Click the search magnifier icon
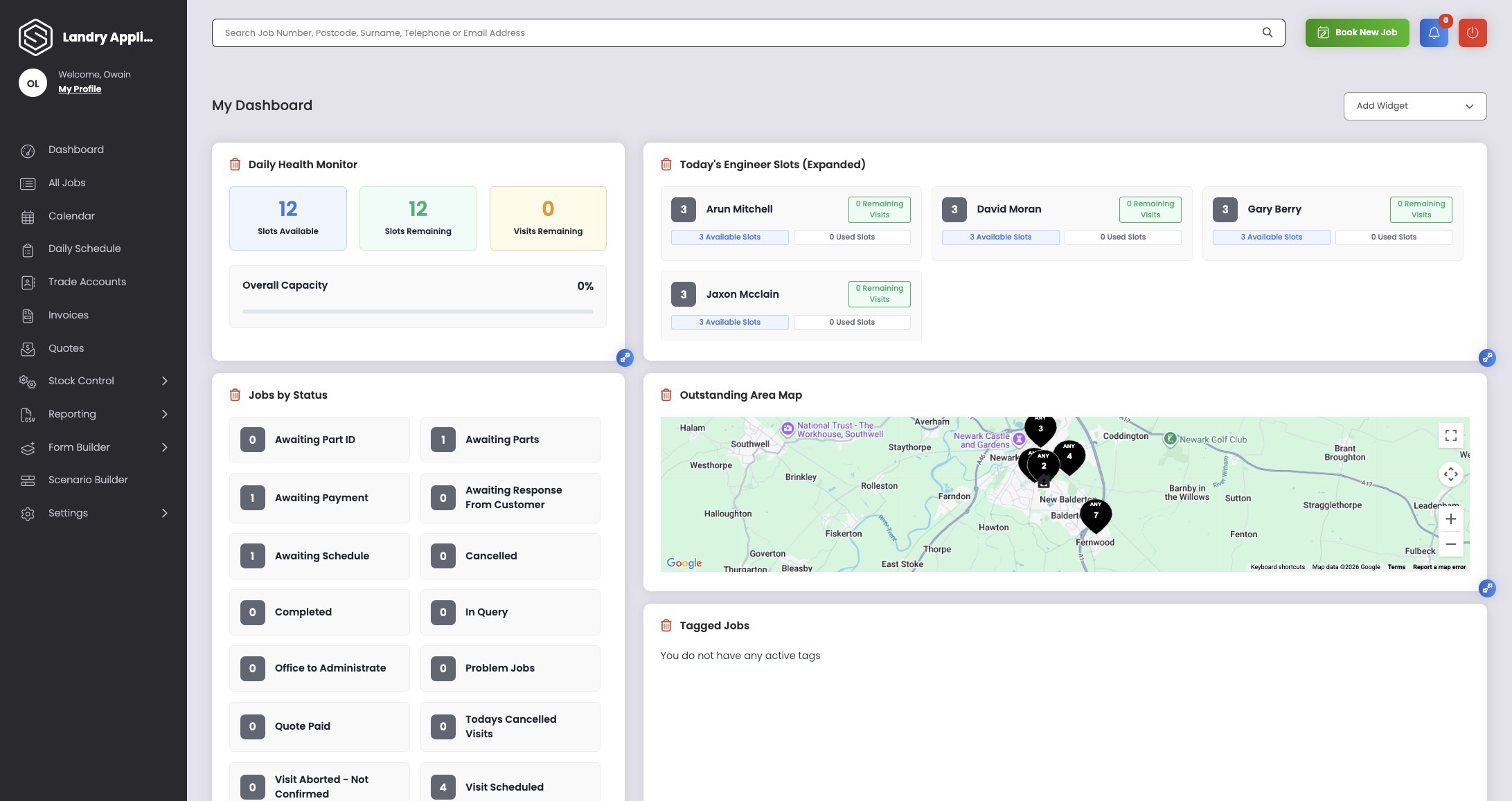 point(1267,33)
